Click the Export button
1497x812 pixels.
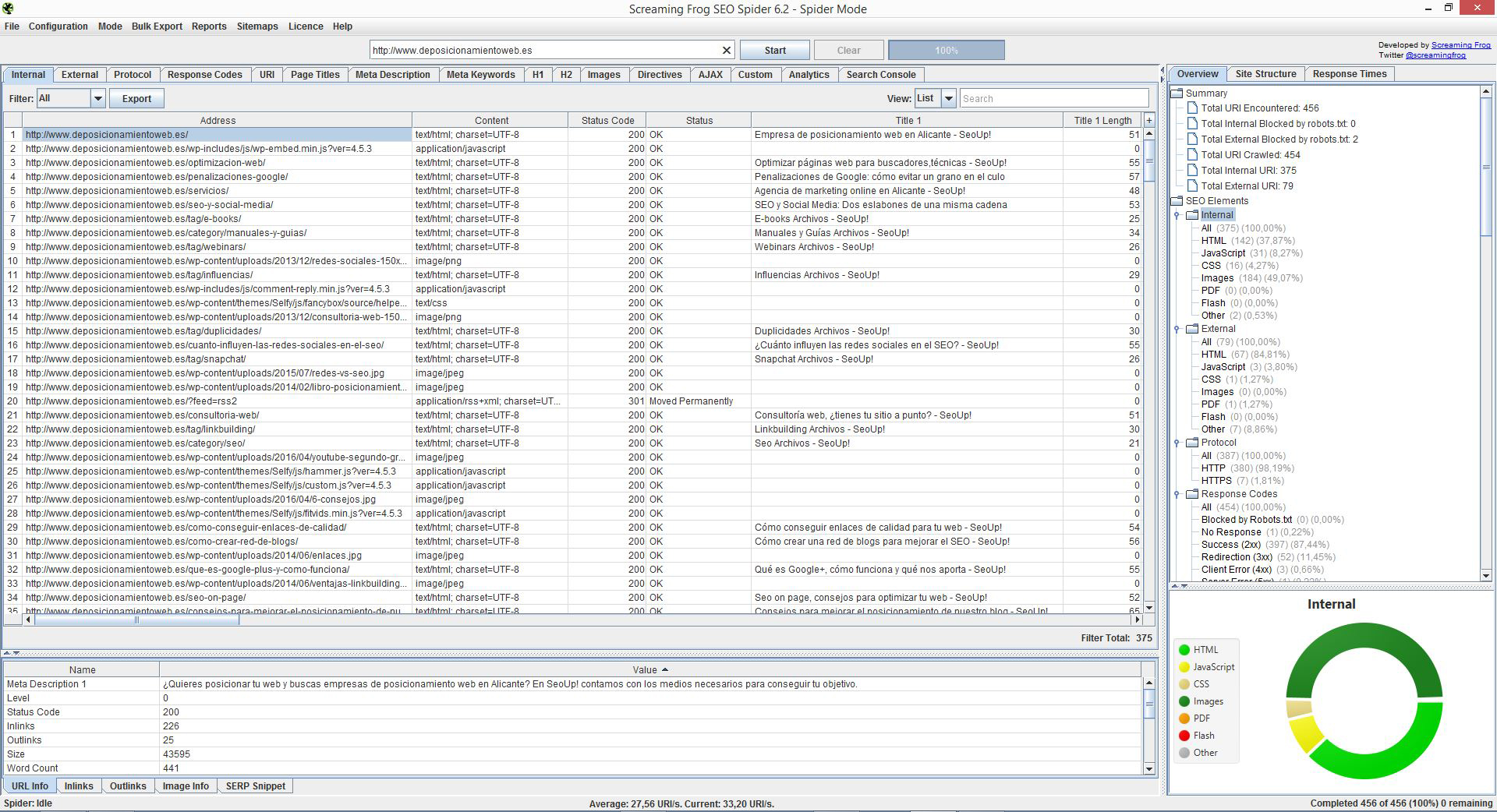pos(136,99)
